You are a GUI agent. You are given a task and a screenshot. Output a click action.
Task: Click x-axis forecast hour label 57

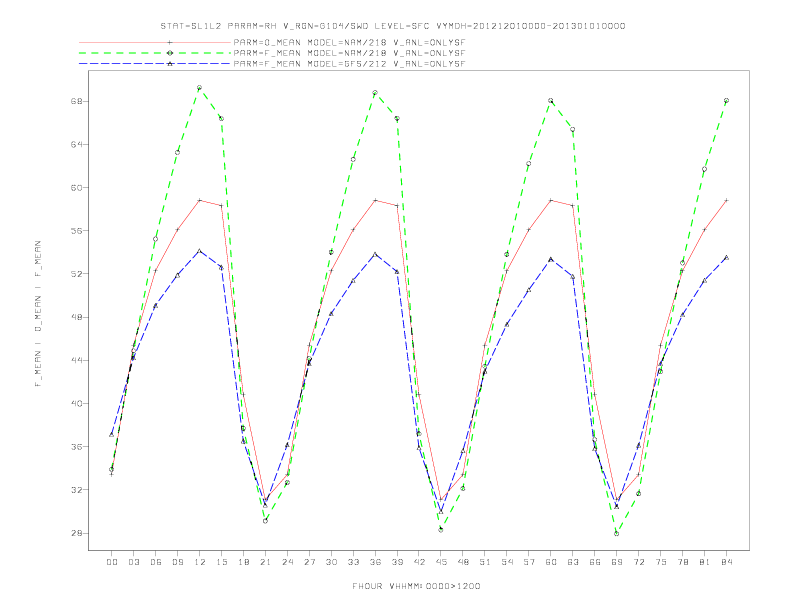pyautogui.click(x=529, y=562)
